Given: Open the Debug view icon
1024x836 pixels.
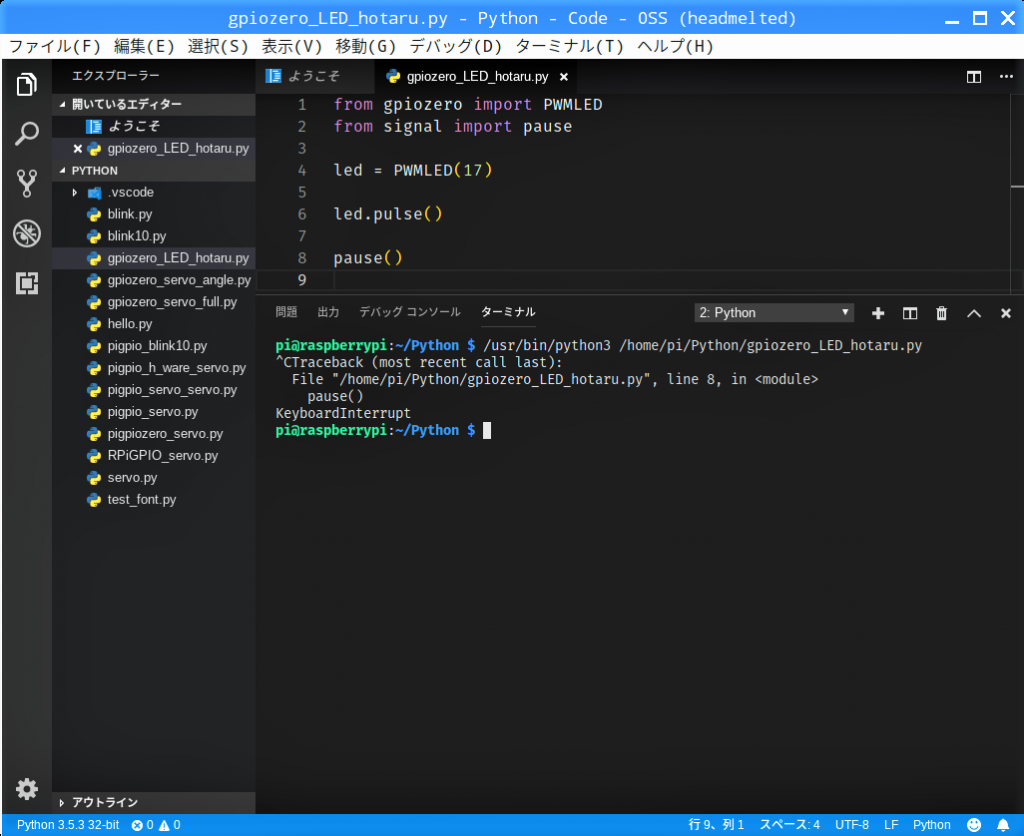Looking at the screenshot, I should [x=27, y=234].
